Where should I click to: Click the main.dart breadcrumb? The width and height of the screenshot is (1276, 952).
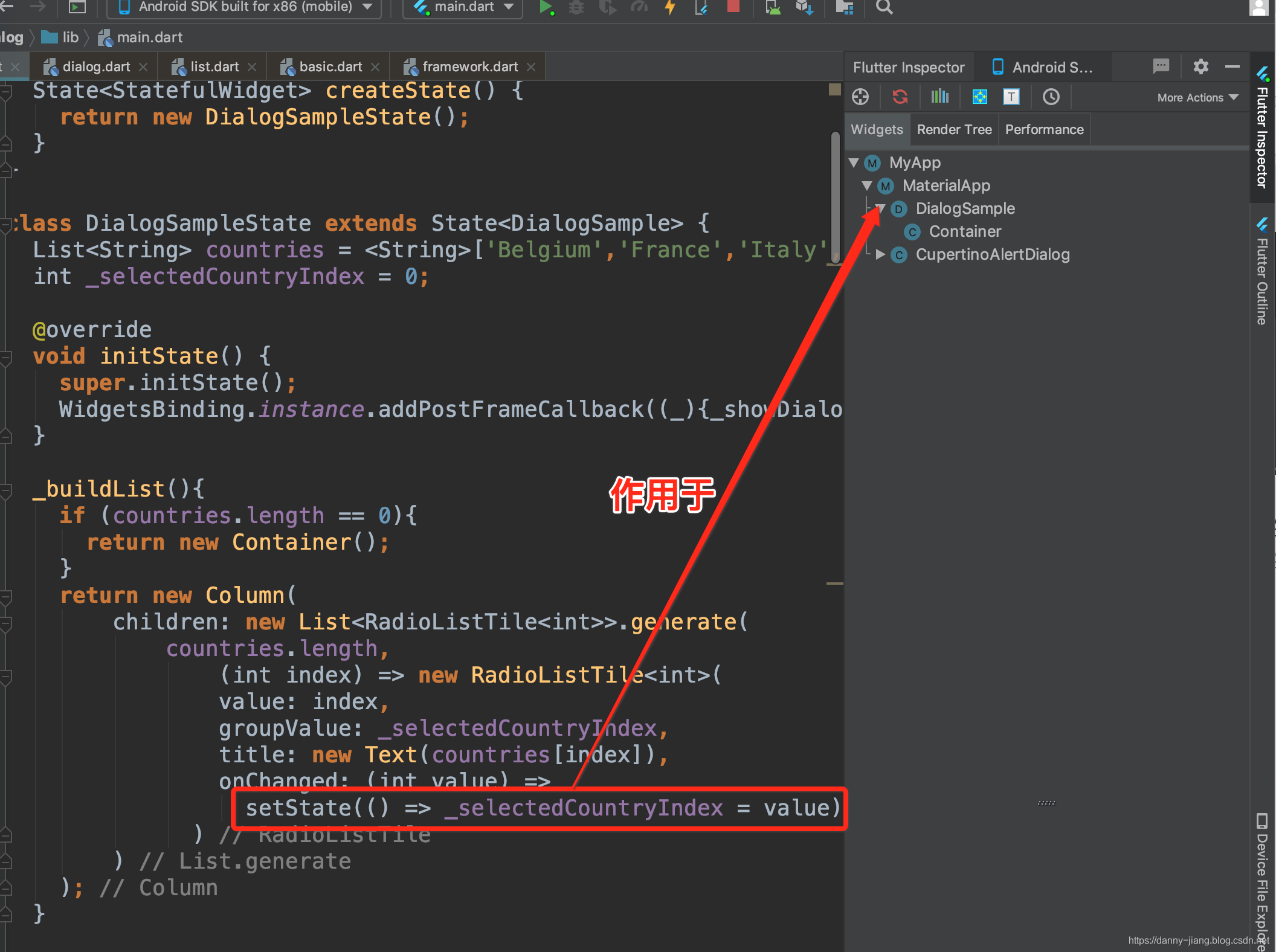click(140, 37)
